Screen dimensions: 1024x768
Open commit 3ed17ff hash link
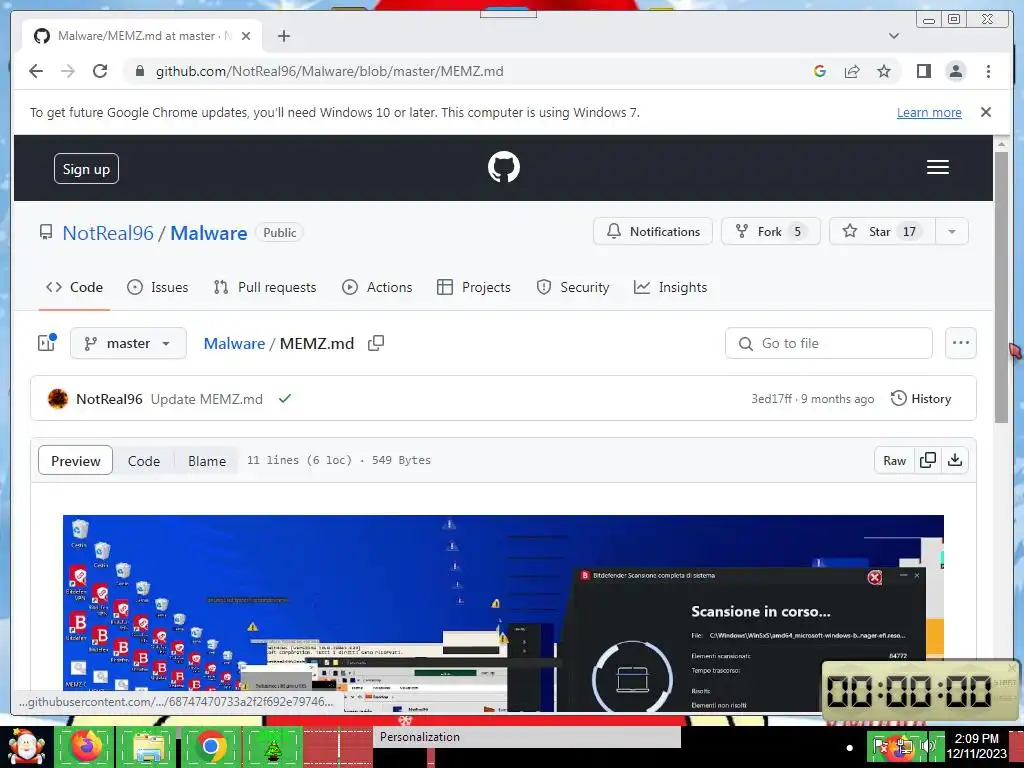tap(771, 399)
